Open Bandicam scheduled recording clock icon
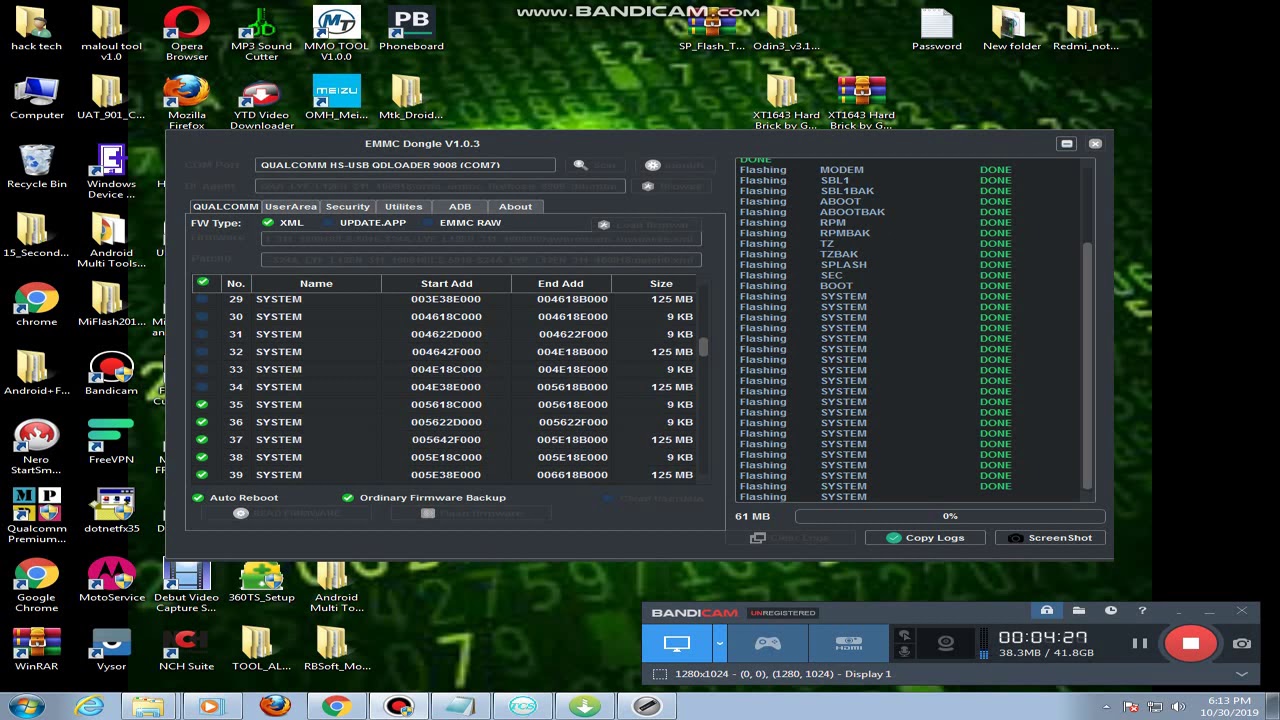Image resolution: width=1280 pixels, height=720 pixels. pyautogui.click(x=1110, y=611)
